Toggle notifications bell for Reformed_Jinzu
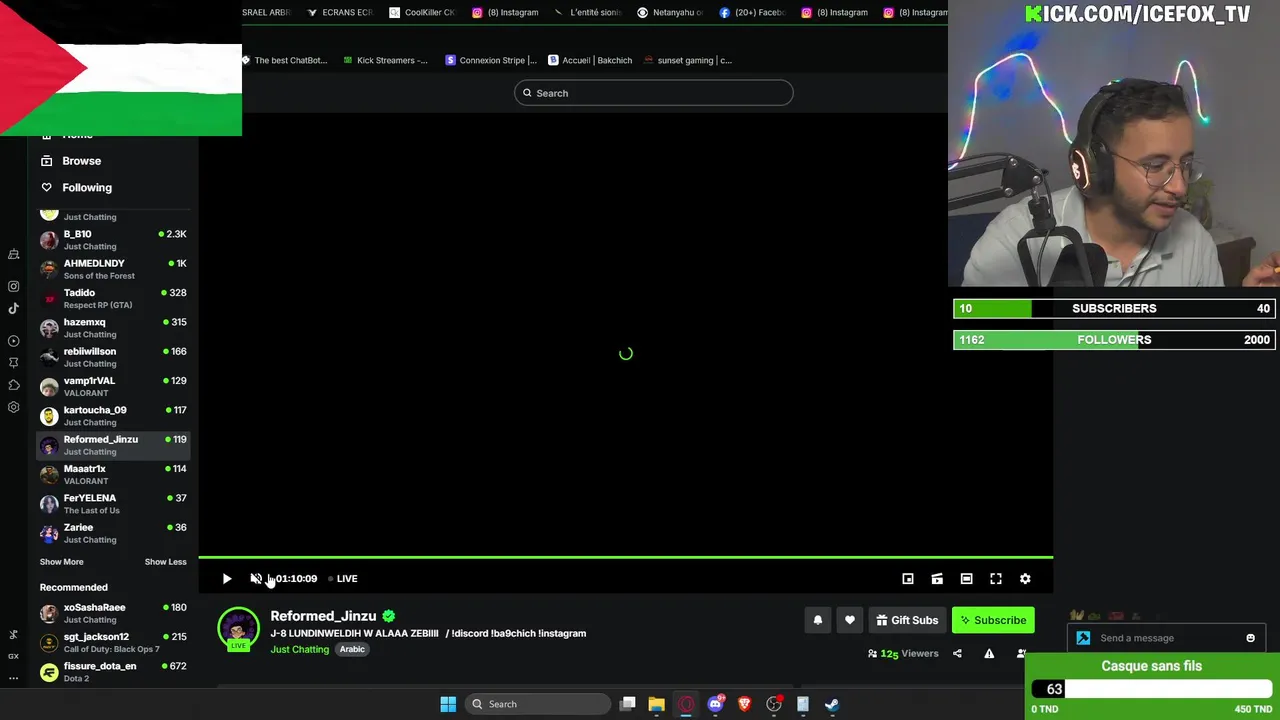Viewport: 1280px width, 720px height. click(x=818, y=620)
